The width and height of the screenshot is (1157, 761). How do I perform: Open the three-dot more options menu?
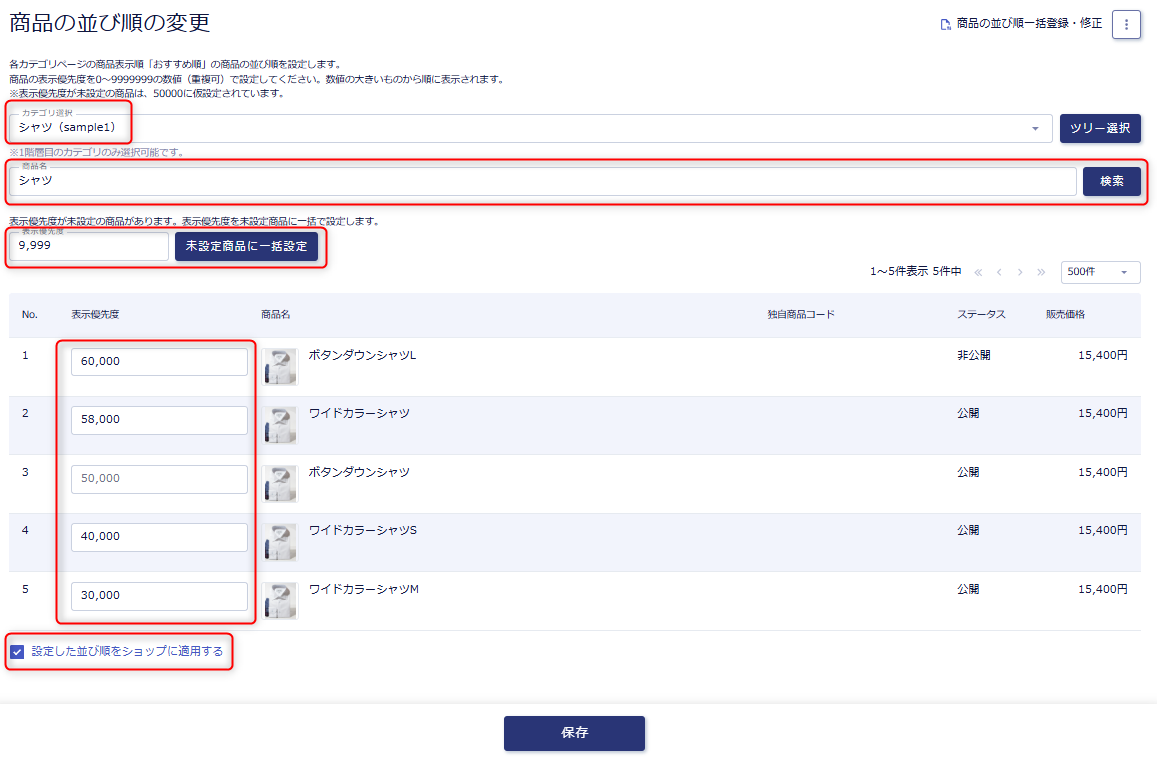tap(1126, 24)
